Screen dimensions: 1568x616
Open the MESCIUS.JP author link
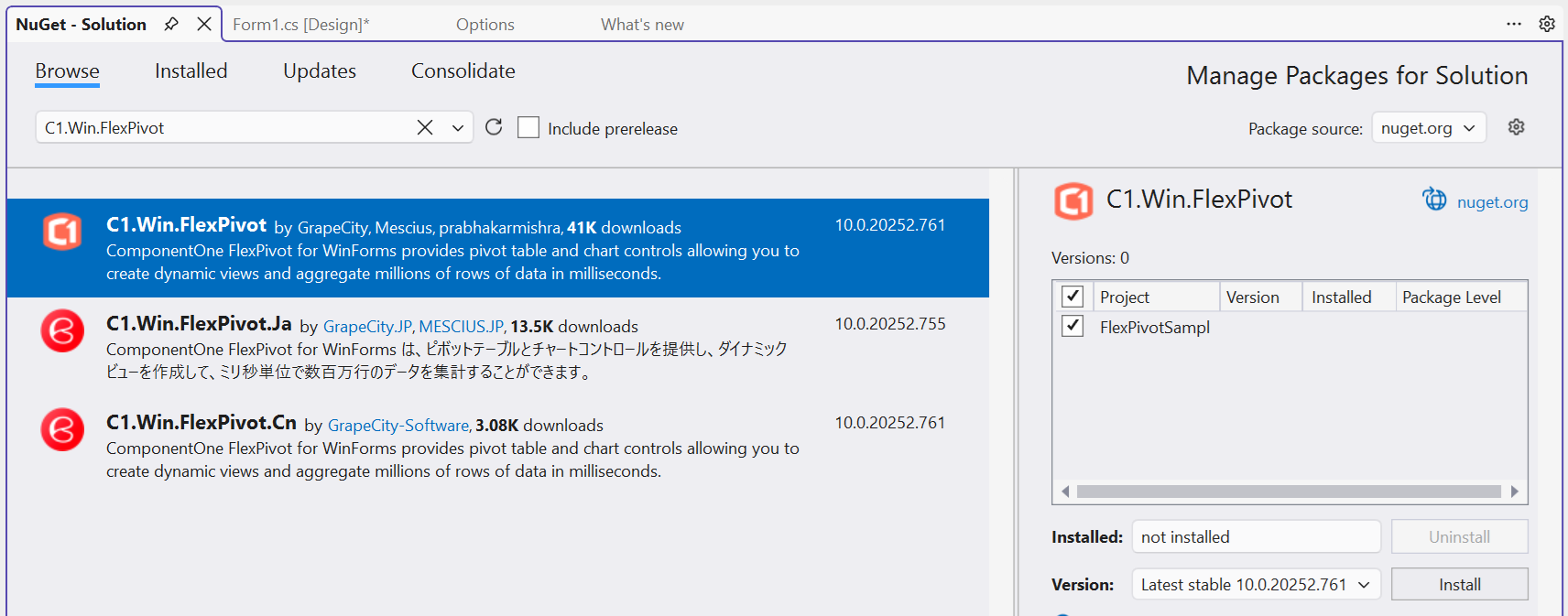click(462, 327)
